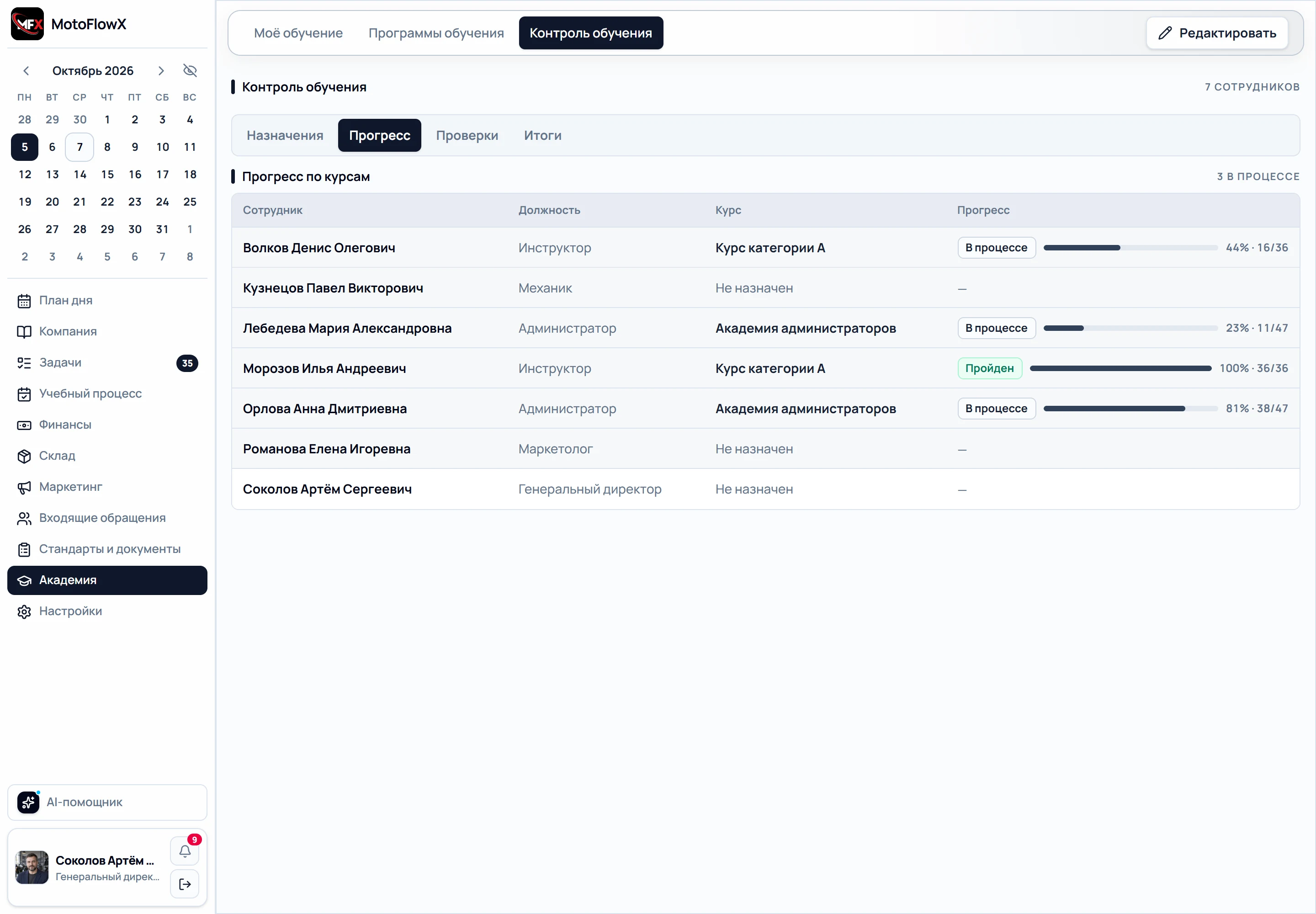This screenshot has height=914, width=1316.
Task: Click the user avatar photo
Action: pyautogui.click(x=32, y=867)
